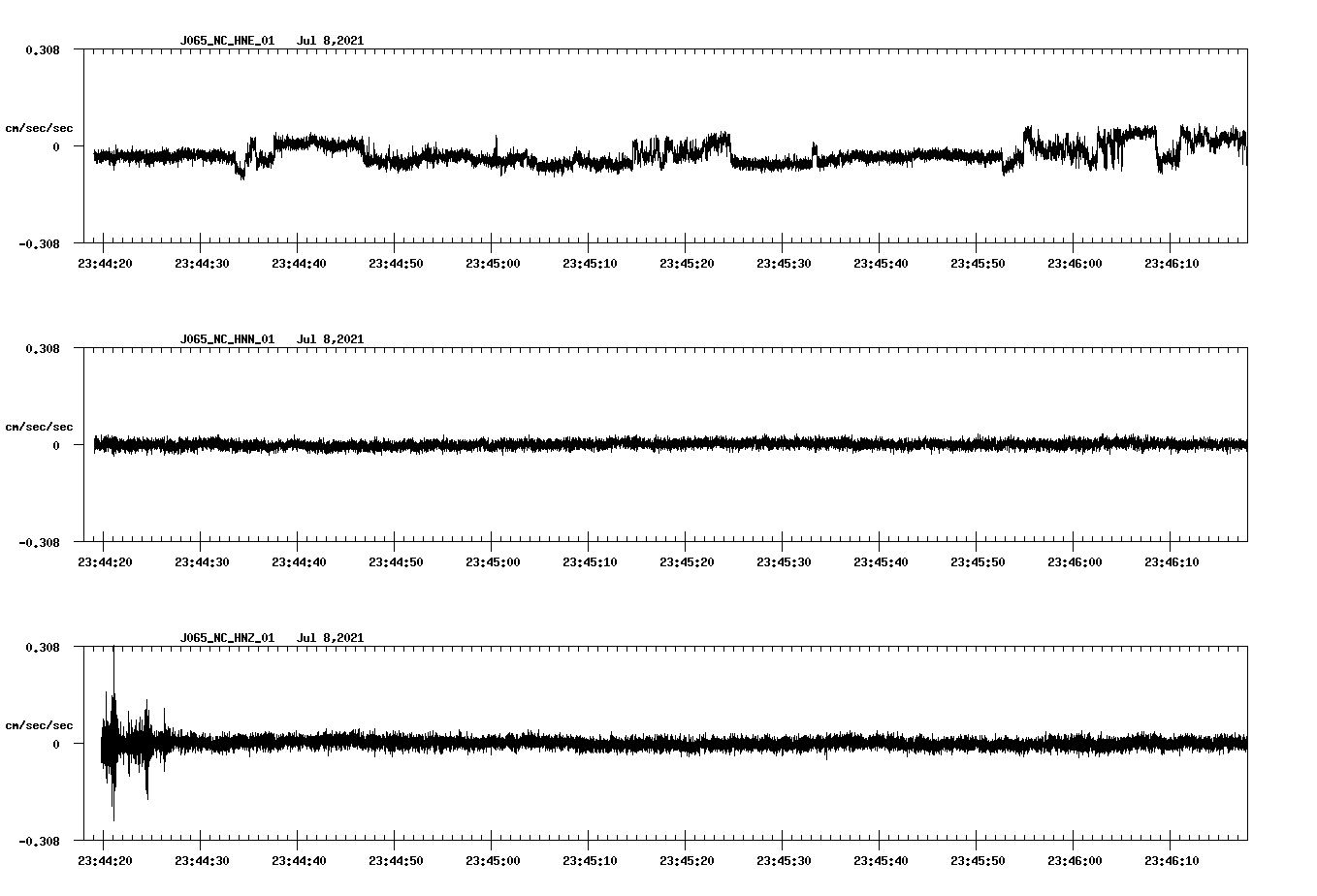Click 23:45:40 time label under HNE plot
The height and width of the screenshot is (896, 1317).
pos(881,264)
